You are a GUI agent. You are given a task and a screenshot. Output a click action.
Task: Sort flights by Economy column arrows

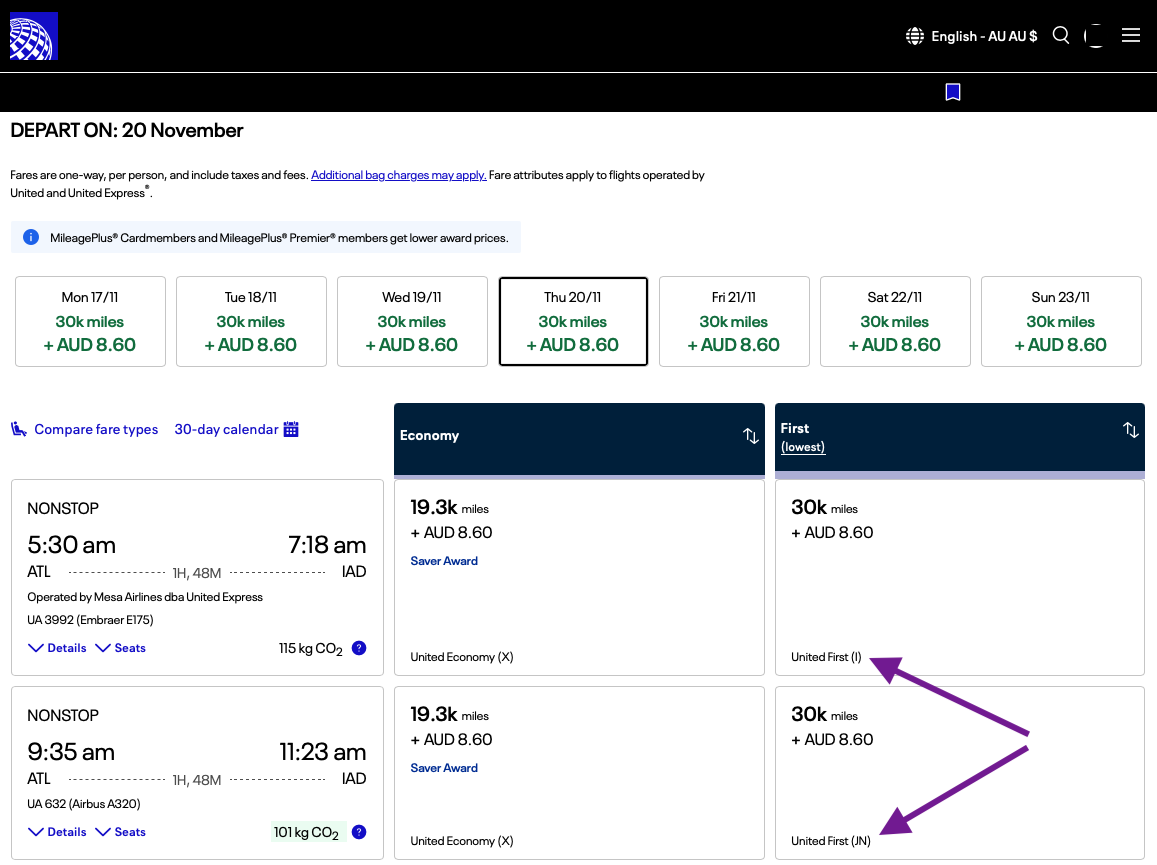click(x=751, y=436)
